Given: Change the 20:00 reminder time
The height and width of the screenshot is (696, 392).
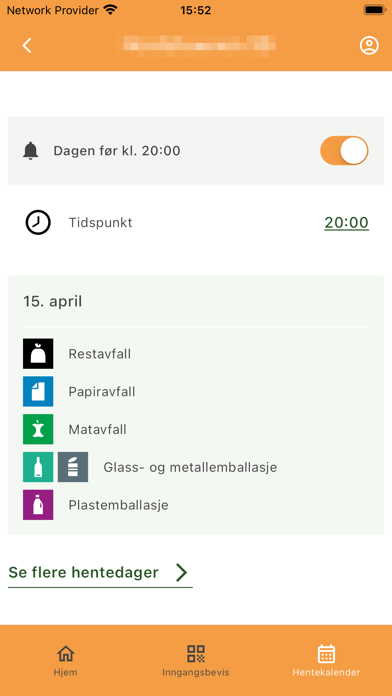Looking at the screenshot, I should click(x=346, y=222).
